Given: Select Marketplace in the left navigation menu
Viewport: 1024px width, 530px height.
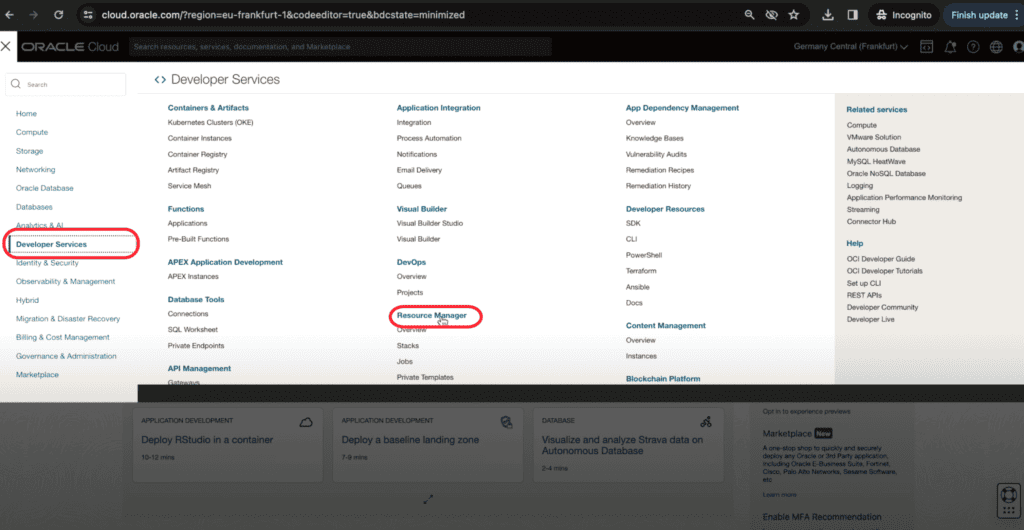Looking at the screenshot, I should (37, 375).
